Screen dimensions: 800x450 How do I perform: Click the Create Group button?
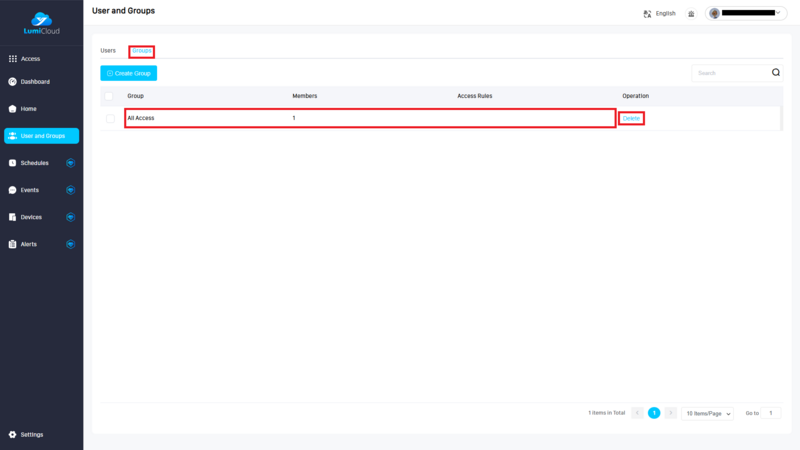point(129,73)
